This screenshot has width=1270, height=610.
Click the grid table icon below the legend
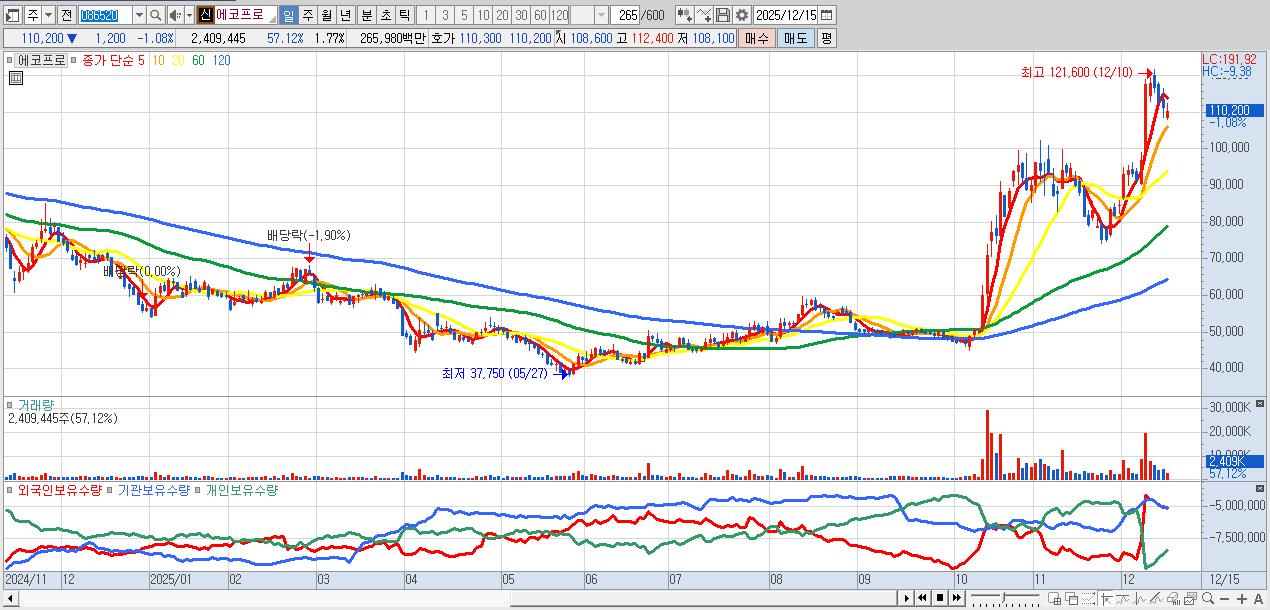tap(15, 77)
